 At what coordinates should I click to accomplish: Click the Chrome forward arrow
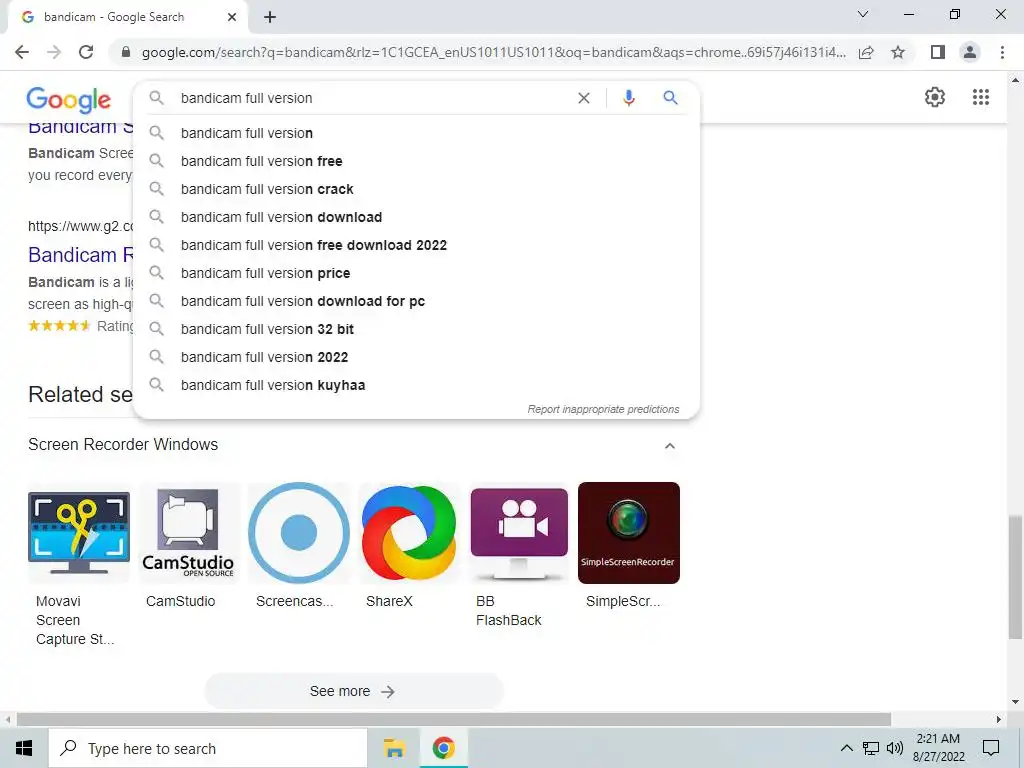pos(54,52)
